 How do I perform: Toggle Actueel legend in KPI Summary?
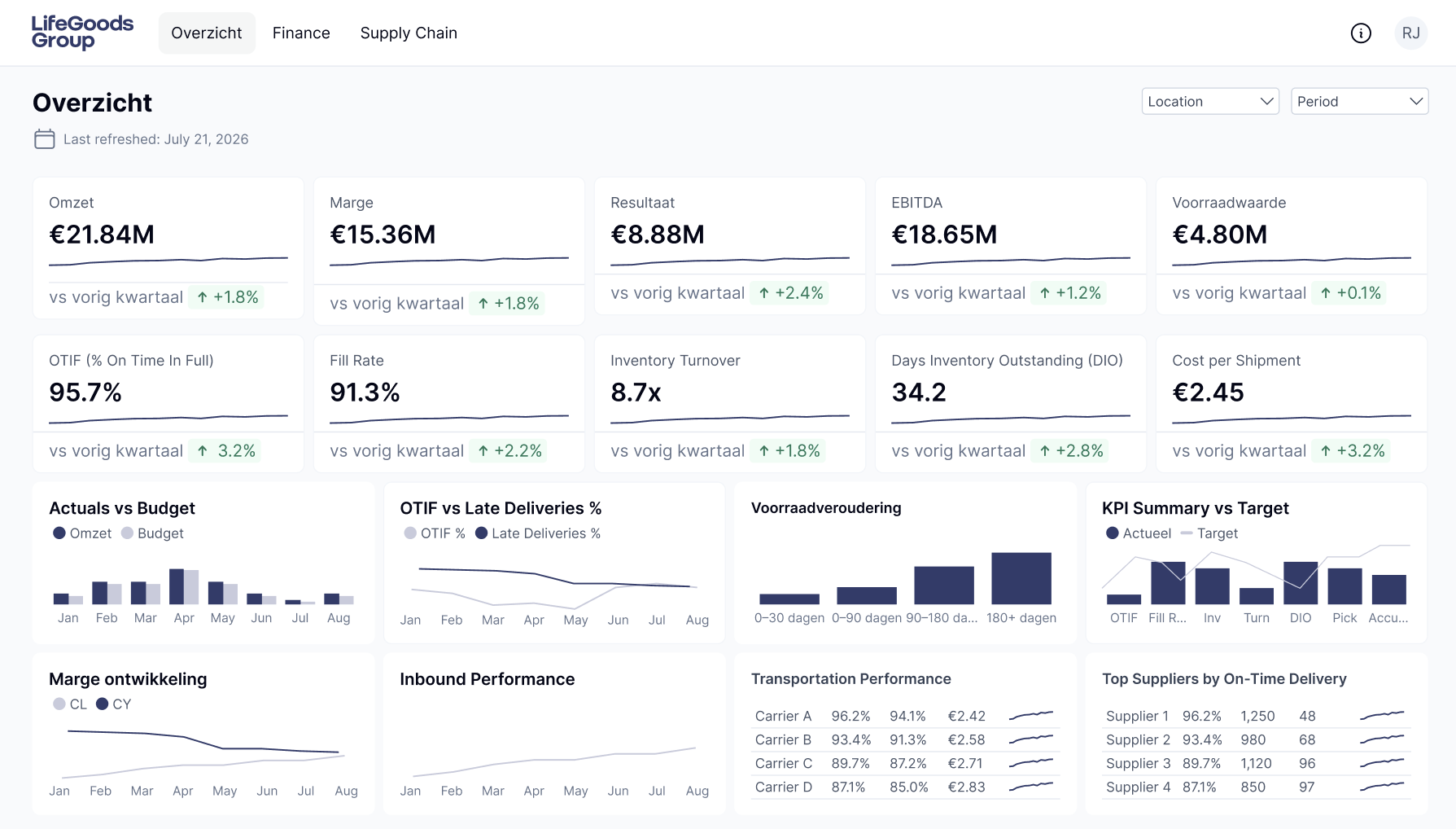click(x=1139, y=533)
